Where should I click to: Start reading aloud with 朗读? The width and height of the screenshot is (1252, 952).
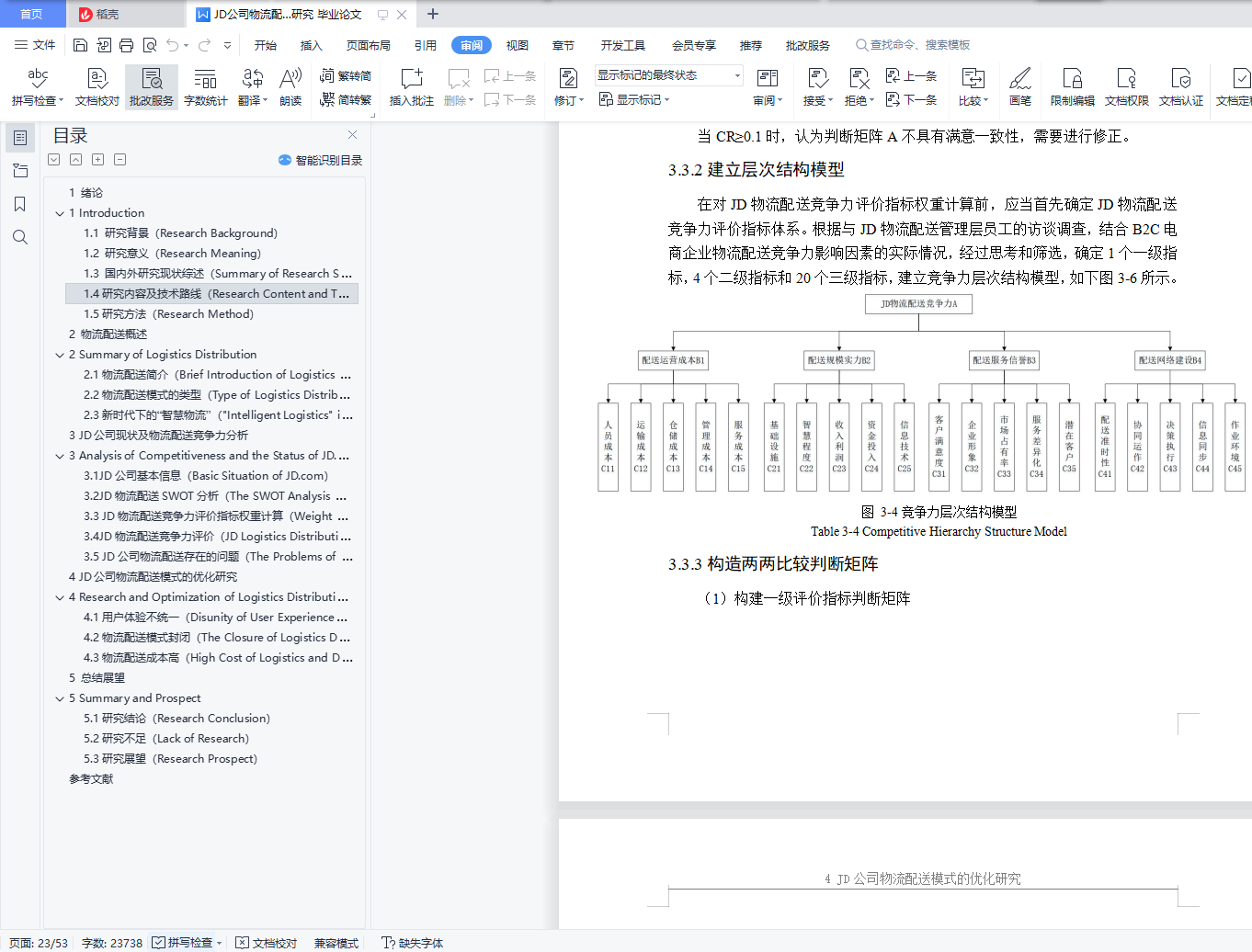tap(290, 87)
